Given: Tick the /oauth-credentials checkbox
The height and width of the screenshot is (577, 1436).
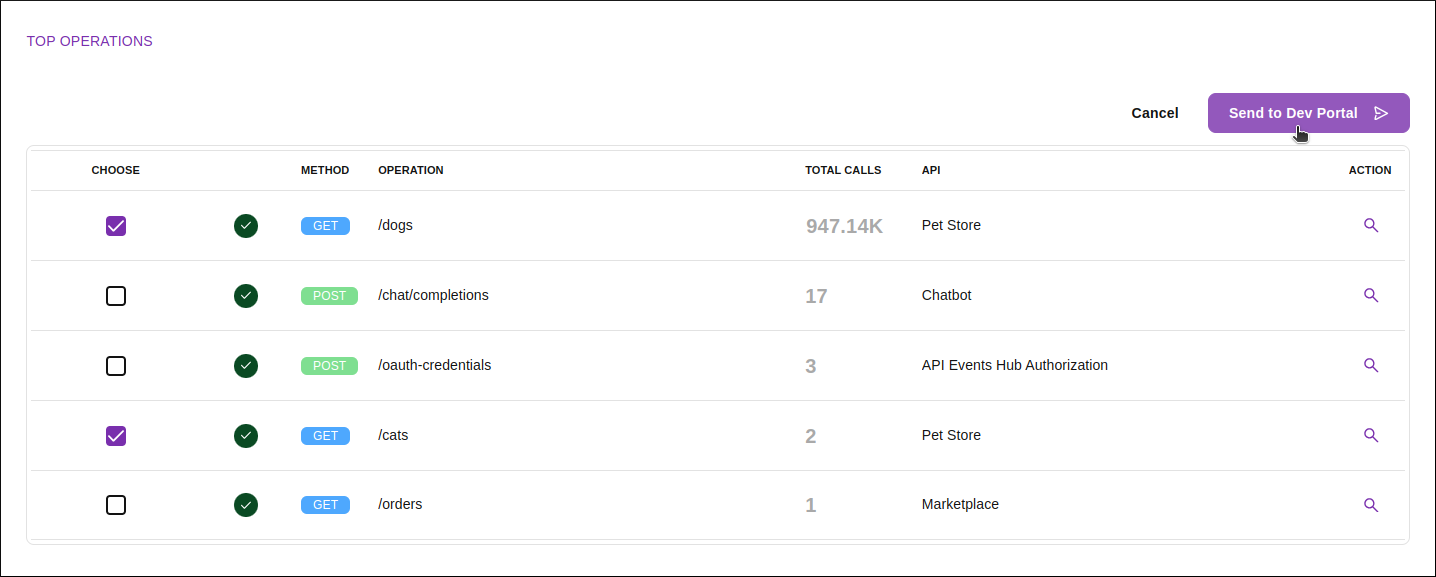Looking at the screenshot, I should (x=116, y=366).
